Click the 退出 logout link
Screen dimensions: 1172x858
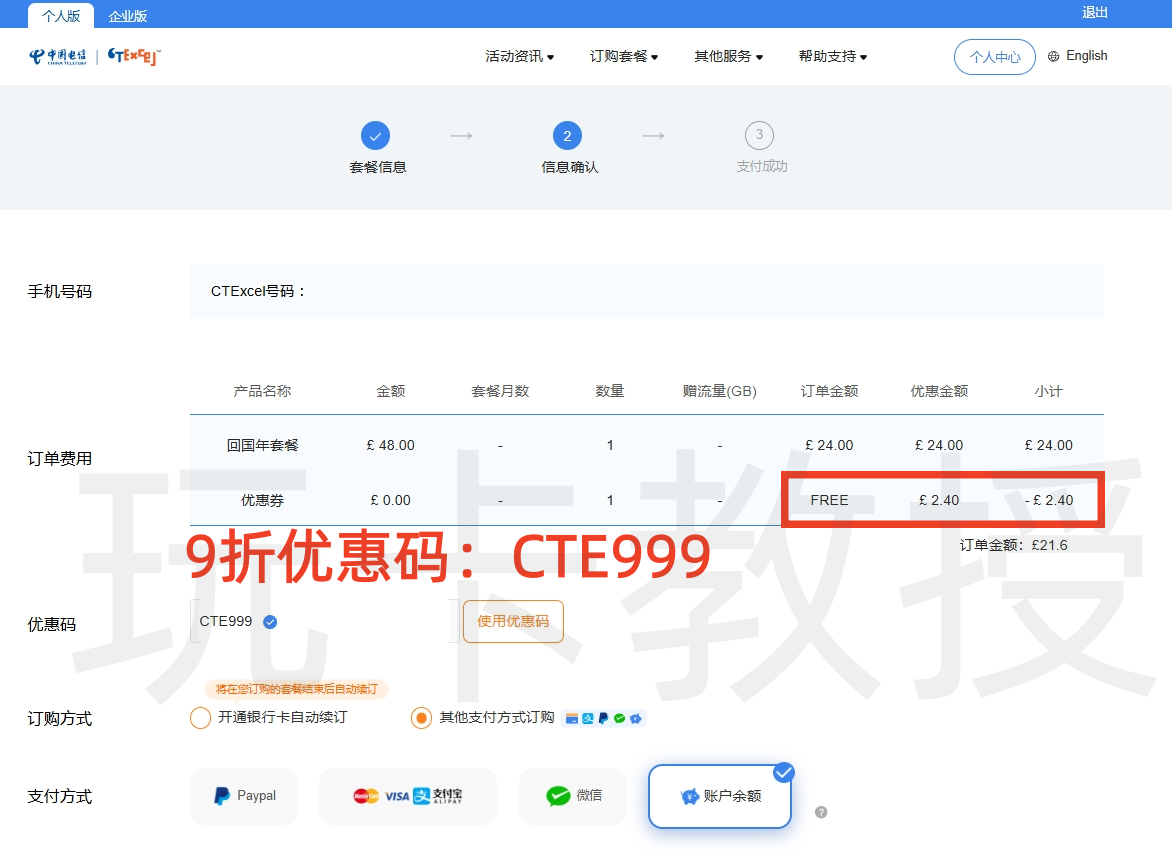tap(1095, 13)
